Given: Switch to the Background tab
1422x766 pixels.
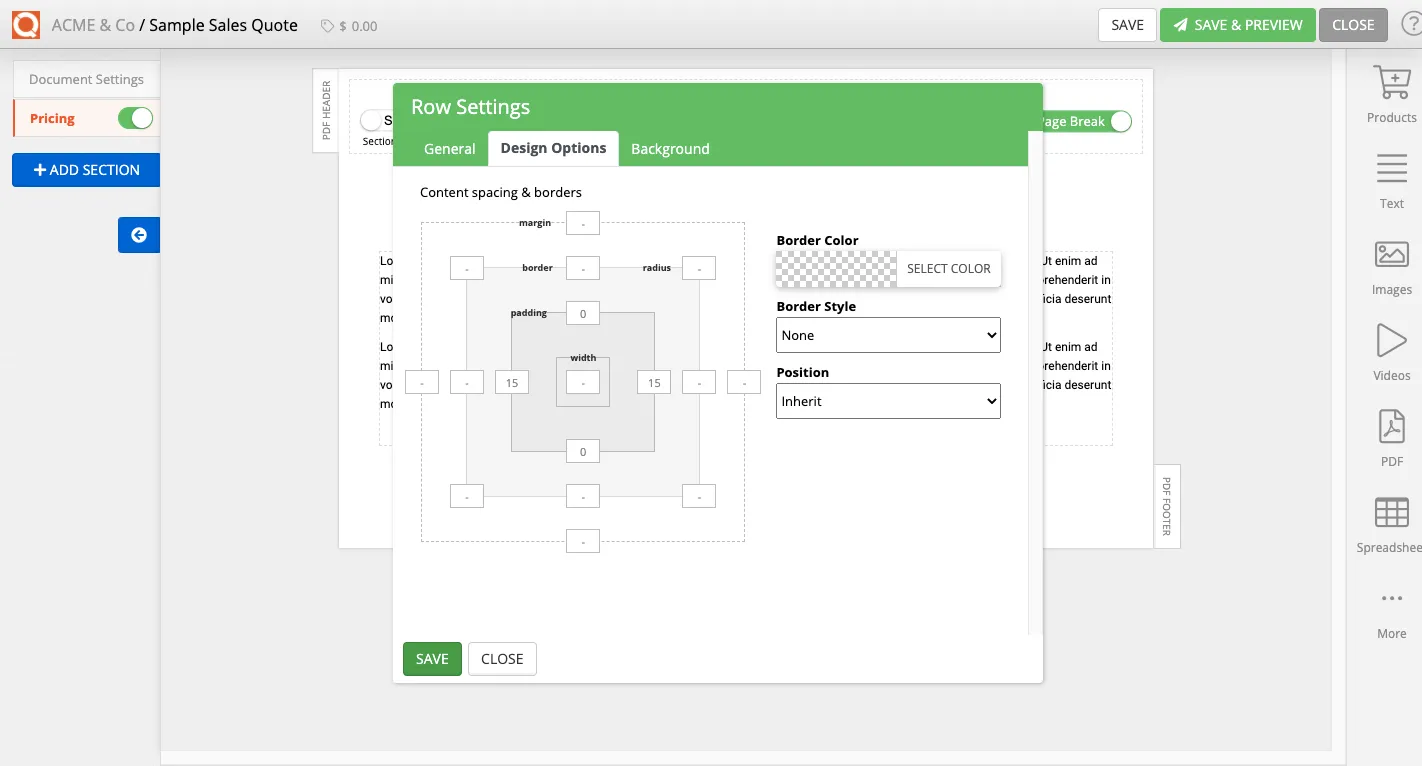Looking at the screenshot, I should [x=670, y=148].
